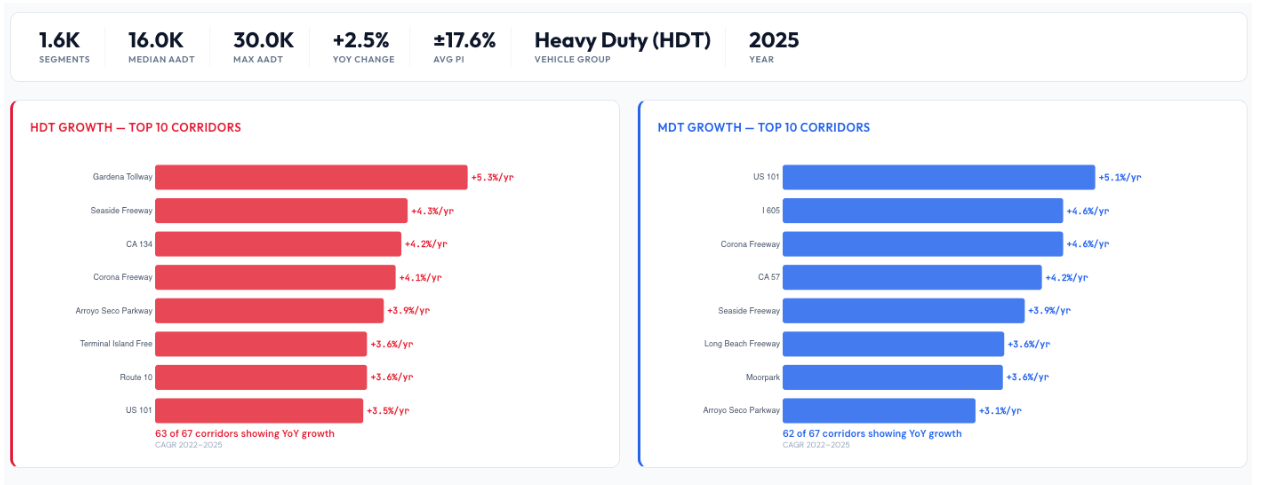Select the +2.5% YoY change stat

point(361,40)
